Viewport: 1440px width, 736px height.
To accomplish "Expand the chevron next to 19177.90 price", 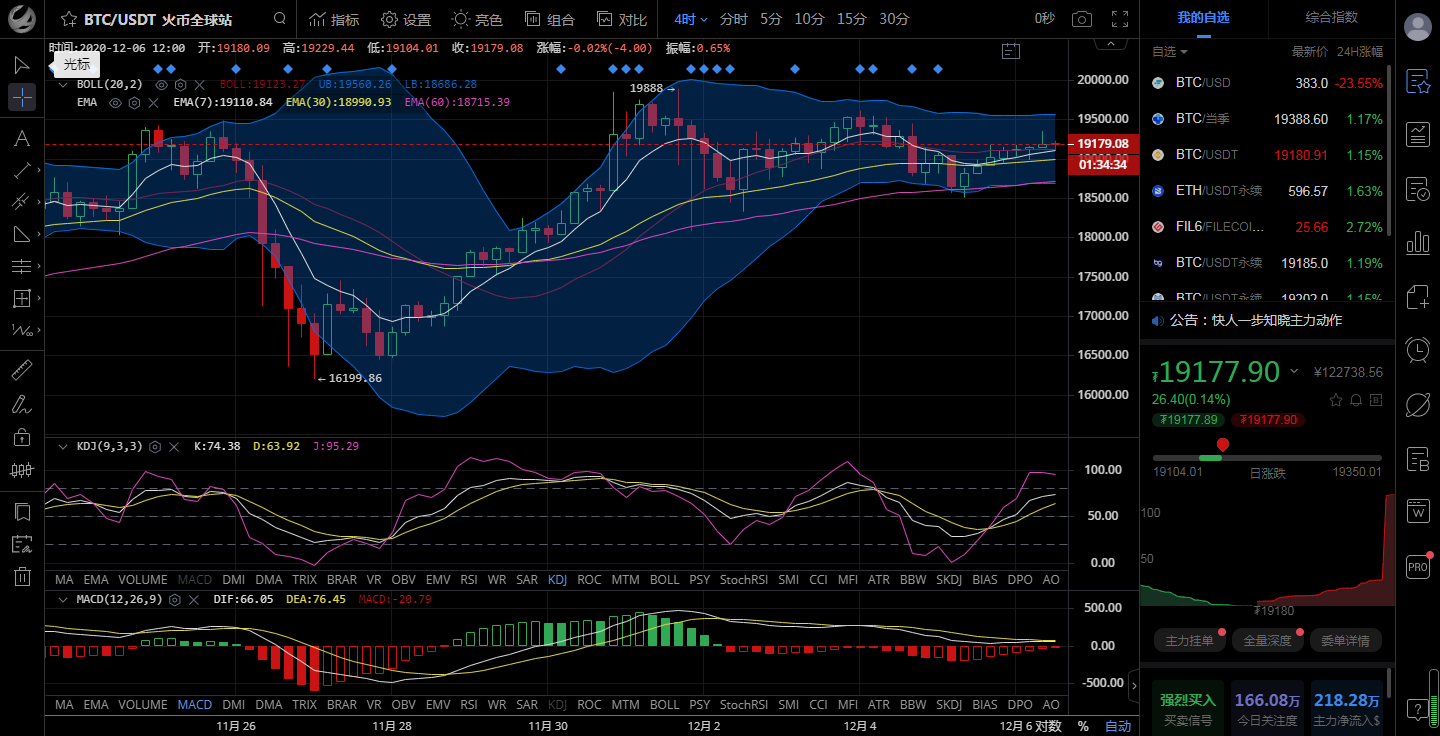I will [x=1294, y=371].
